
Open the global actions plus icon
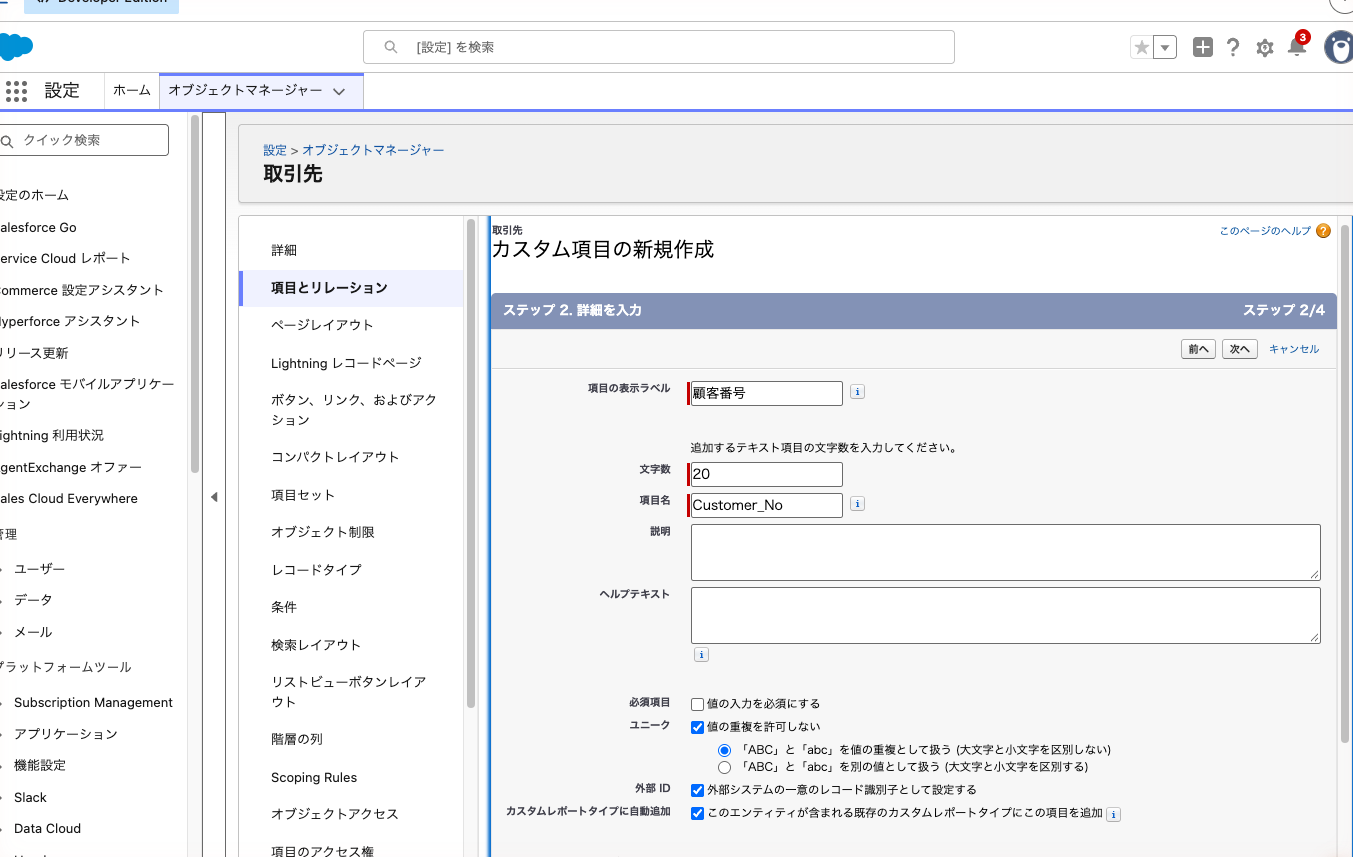pyautogui.click(x=1203, y=47)
